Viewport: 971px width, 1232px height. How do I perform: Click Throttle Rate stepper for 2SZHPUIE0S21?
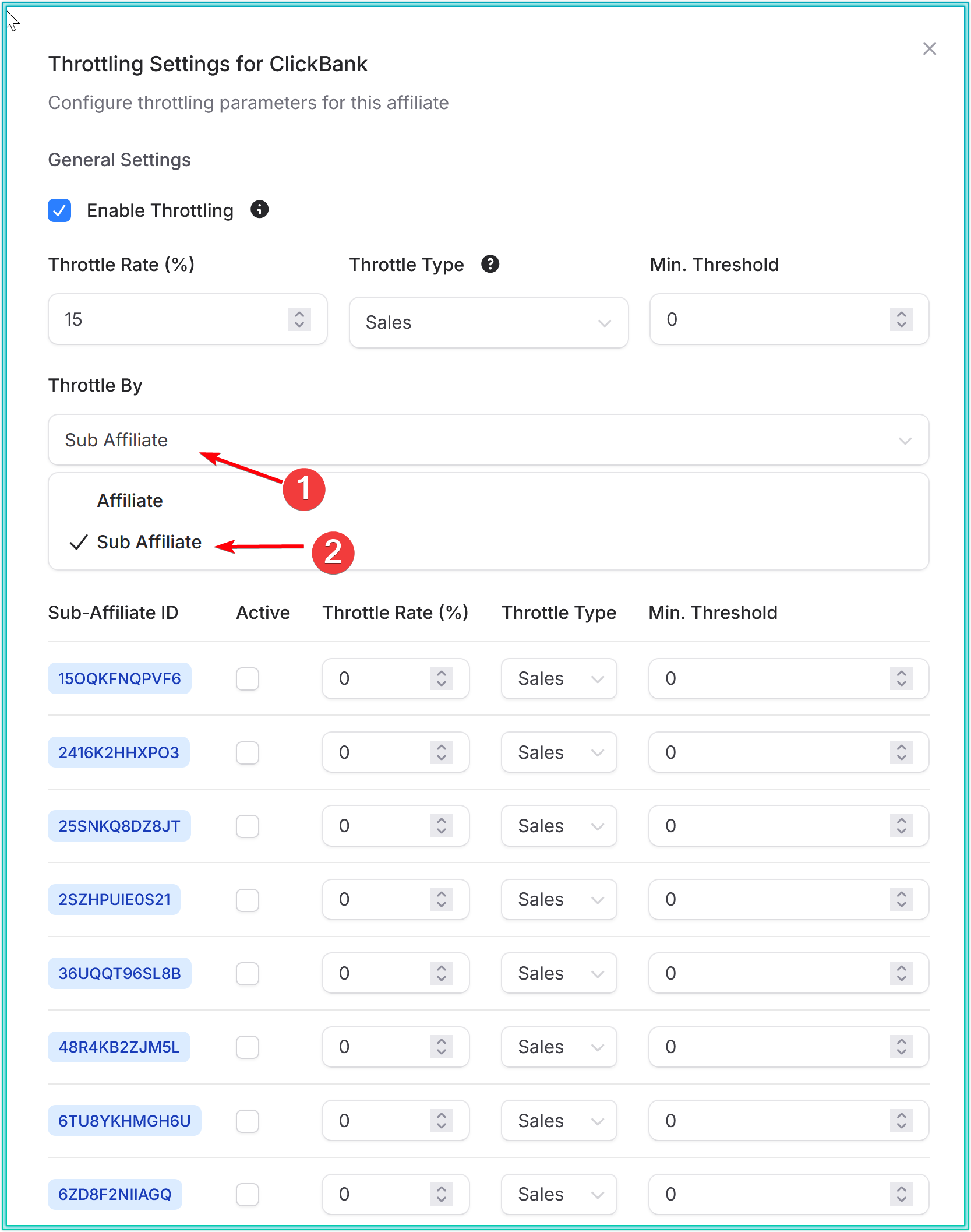[441, 899]
